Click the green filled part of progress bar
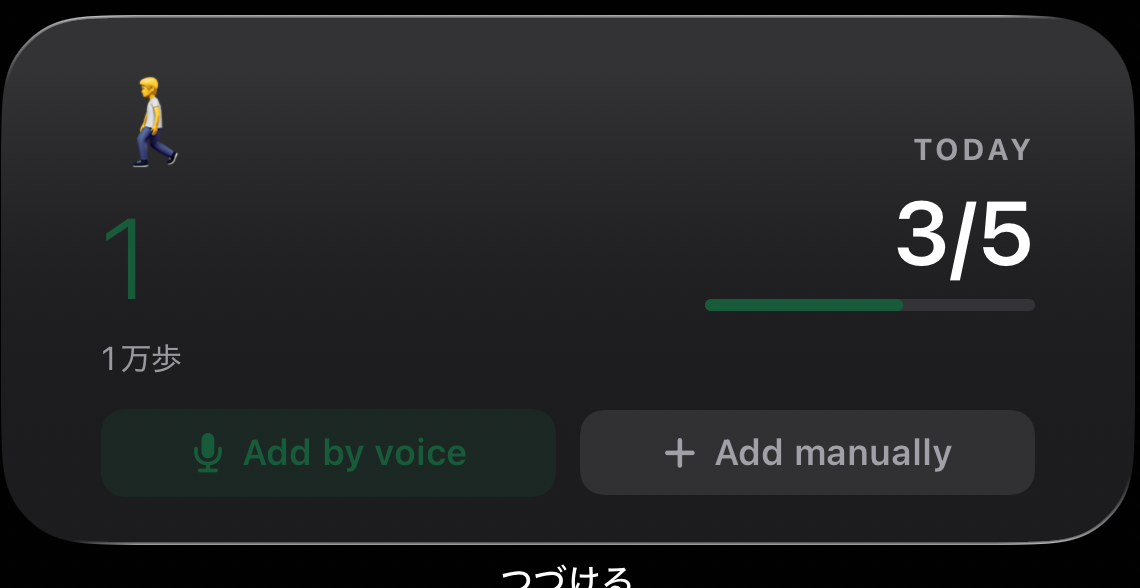This screenshot has height=588, width=1140. tap(804, 305)
